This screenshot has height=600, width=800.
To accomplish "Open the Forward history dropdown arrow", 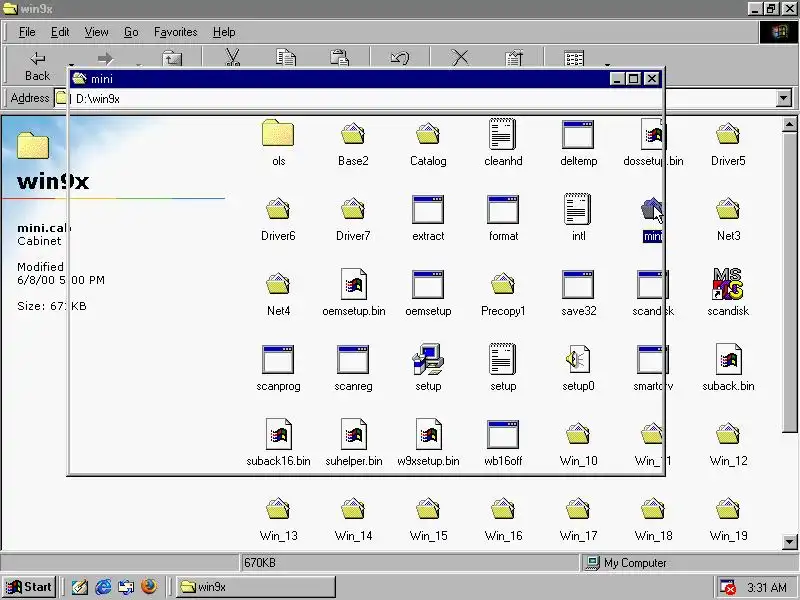I will pyautogui.click(x=139, y=65).
